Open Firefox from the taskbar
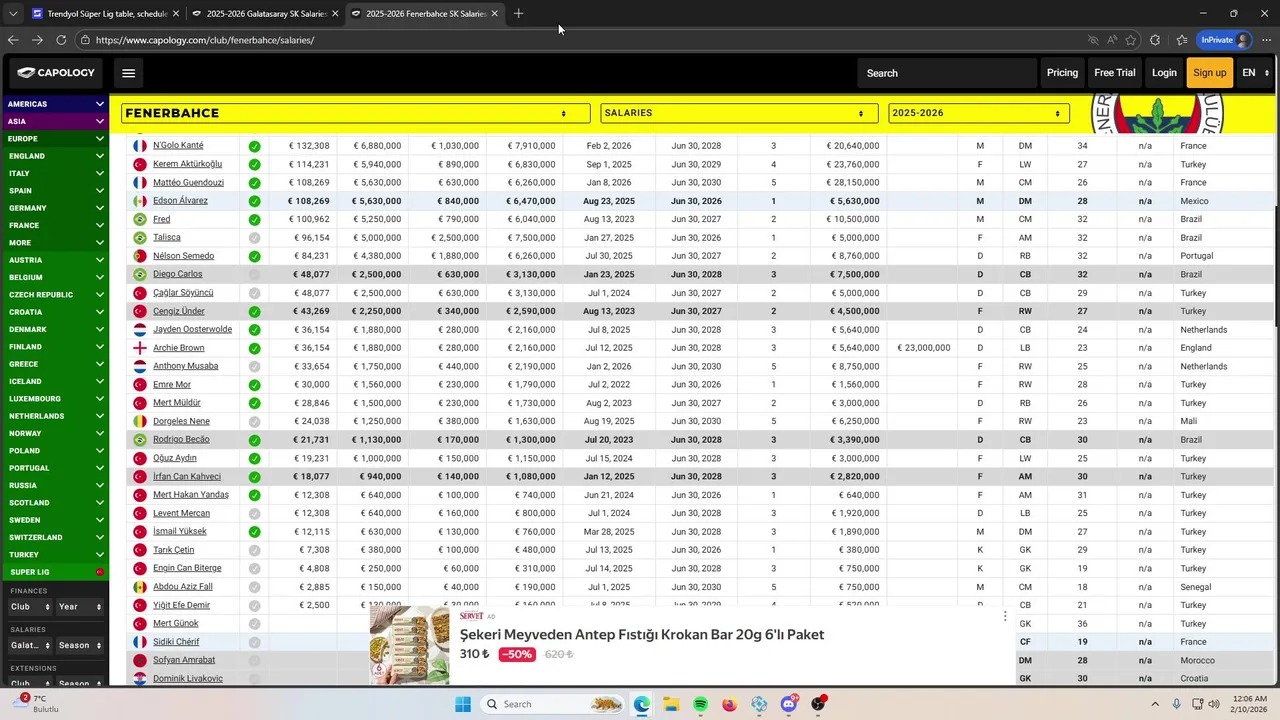The height and width of the screenshot is (720, 1280). click(729, 704)
